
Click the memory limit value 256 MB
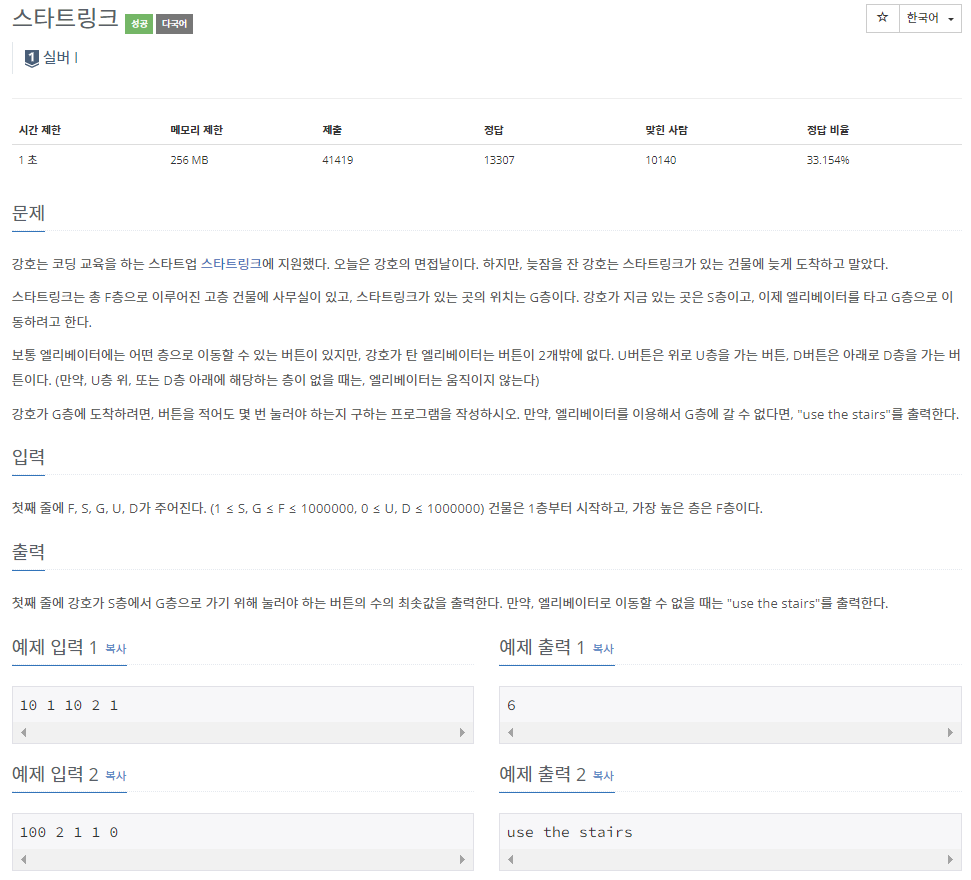189,160
